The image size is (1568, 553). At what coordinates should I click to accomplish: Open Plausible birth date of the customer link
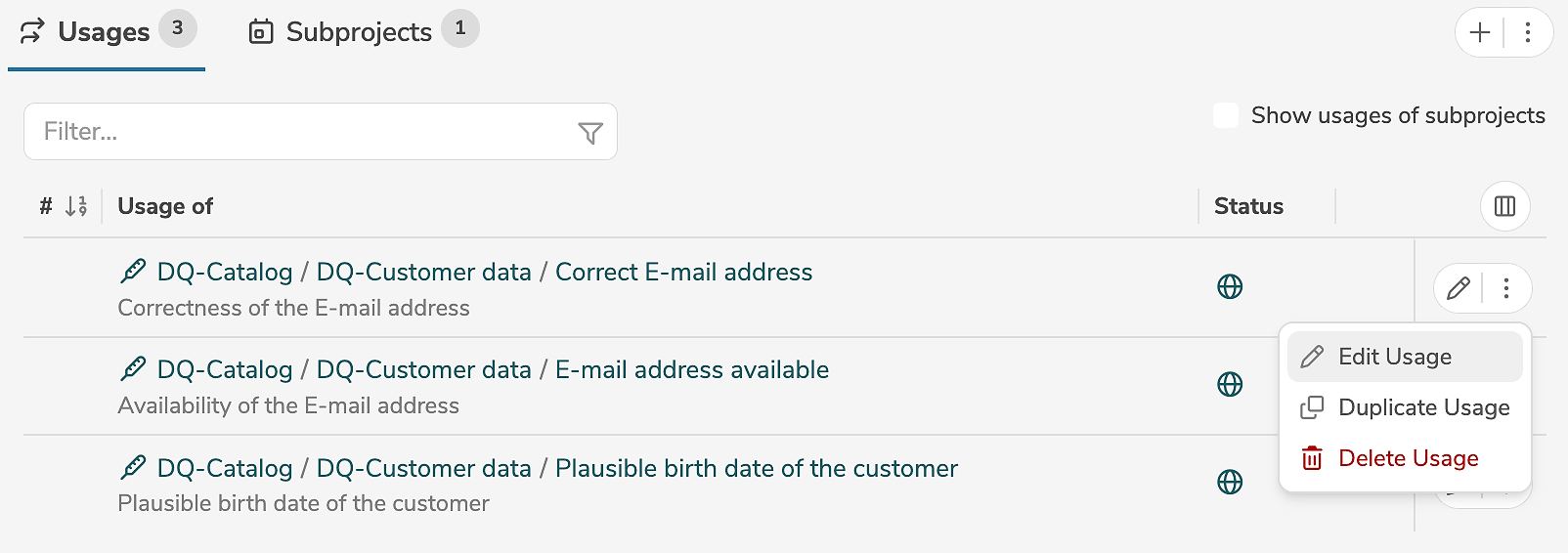pyautogui.click(x=756, y=468)
